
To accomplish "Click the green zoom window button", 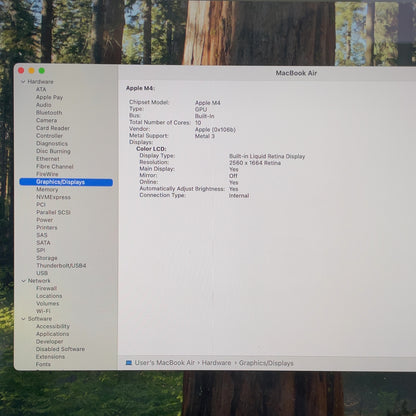I will coord(42,71).
